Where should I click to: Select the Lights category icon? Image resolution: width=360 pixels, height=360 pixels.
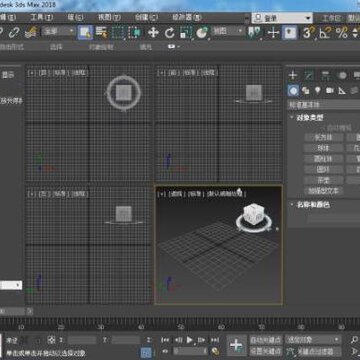pyautogui.click(x=317, y=90)
